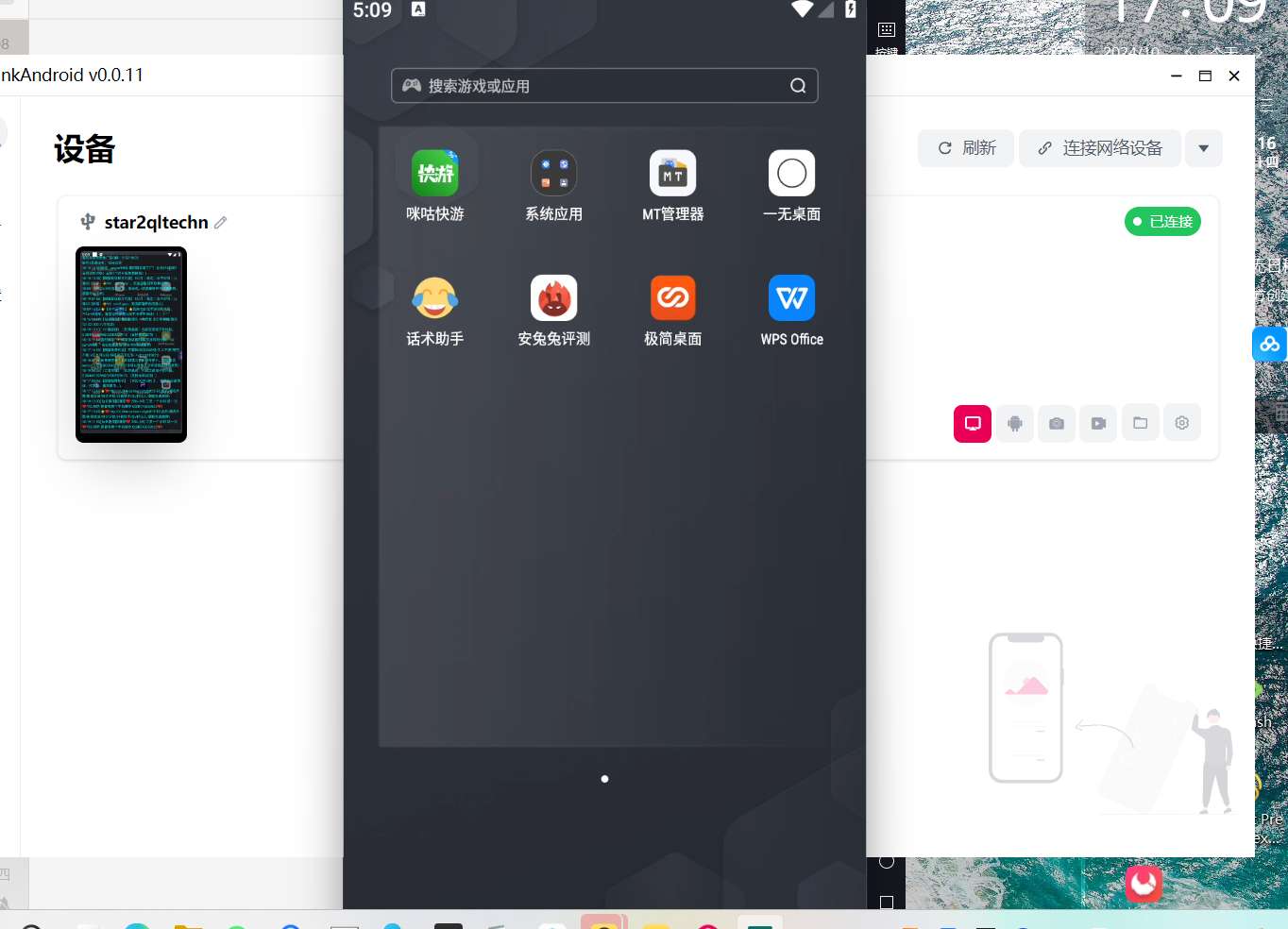Click the keyboard icon on the side panel
Screen dimensions: 1288x929
(x=887, y=29)
